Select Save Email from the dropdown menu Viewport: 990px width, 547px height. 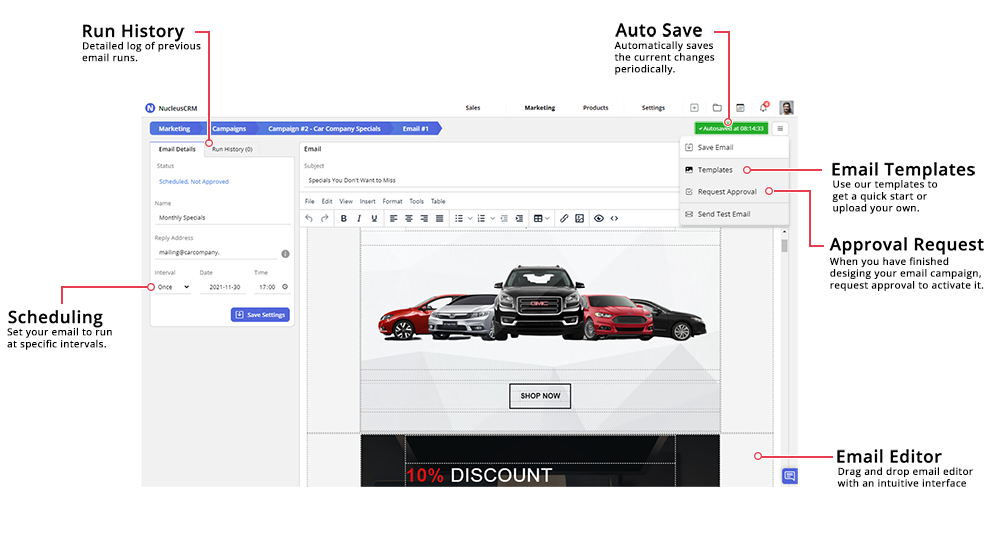click(x=734, y=147)
